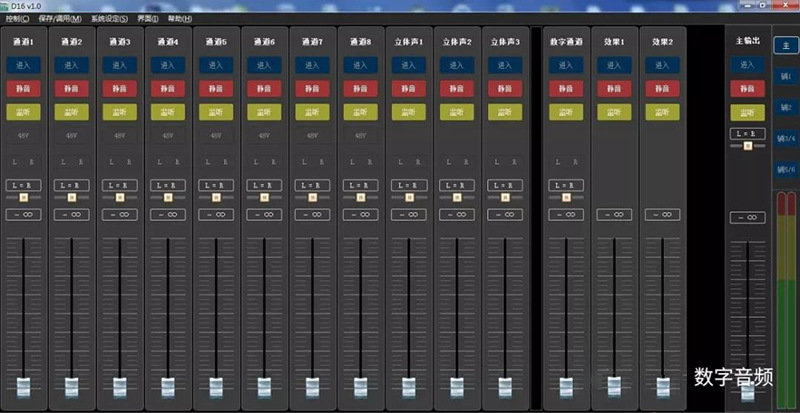
Task: Mute 通道1 with its 静音 button
Action: point(23,88)
